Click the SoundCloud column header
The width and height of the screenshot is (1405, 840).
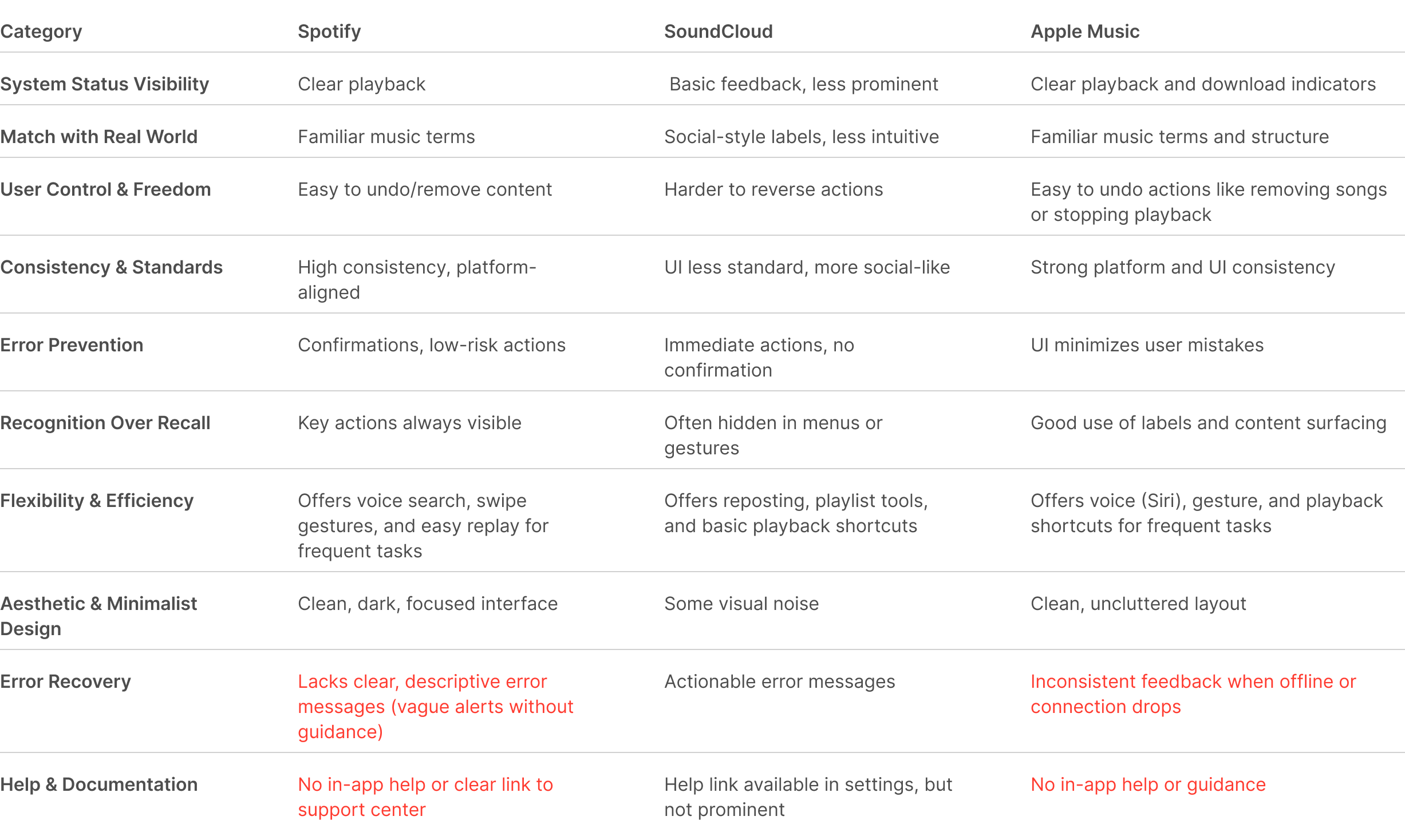(718, 31)
